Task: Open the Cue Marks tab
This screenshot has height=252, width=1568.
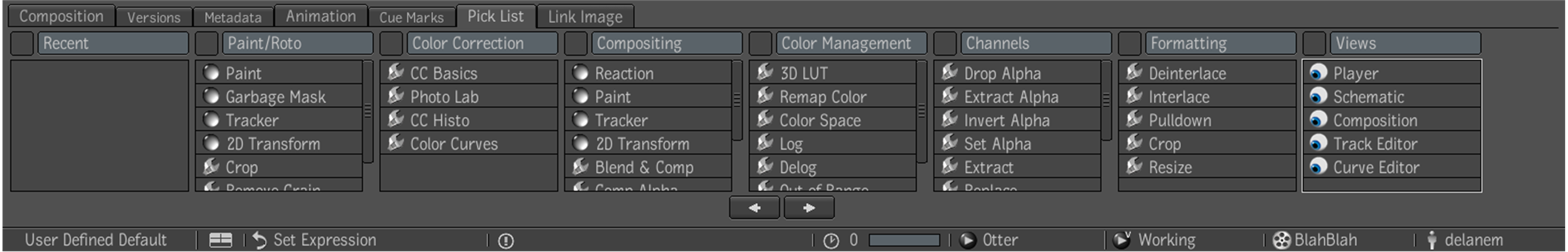Action: (412, 17)
